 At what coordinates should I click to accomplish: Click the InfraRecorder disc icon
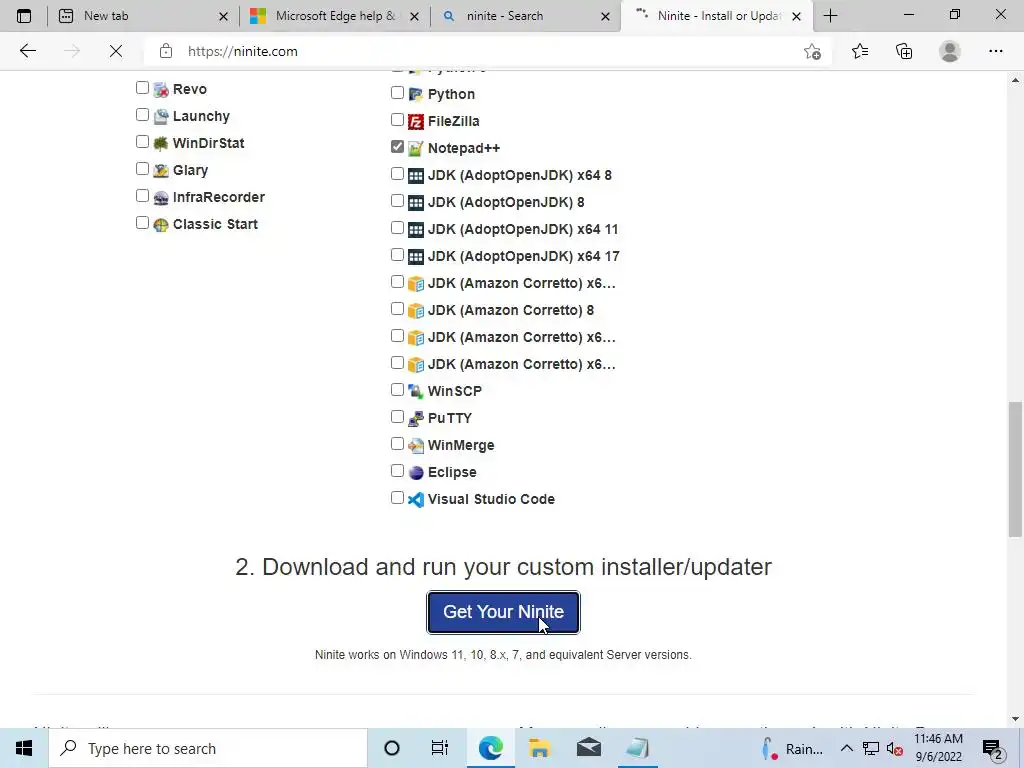coord(161,198)
